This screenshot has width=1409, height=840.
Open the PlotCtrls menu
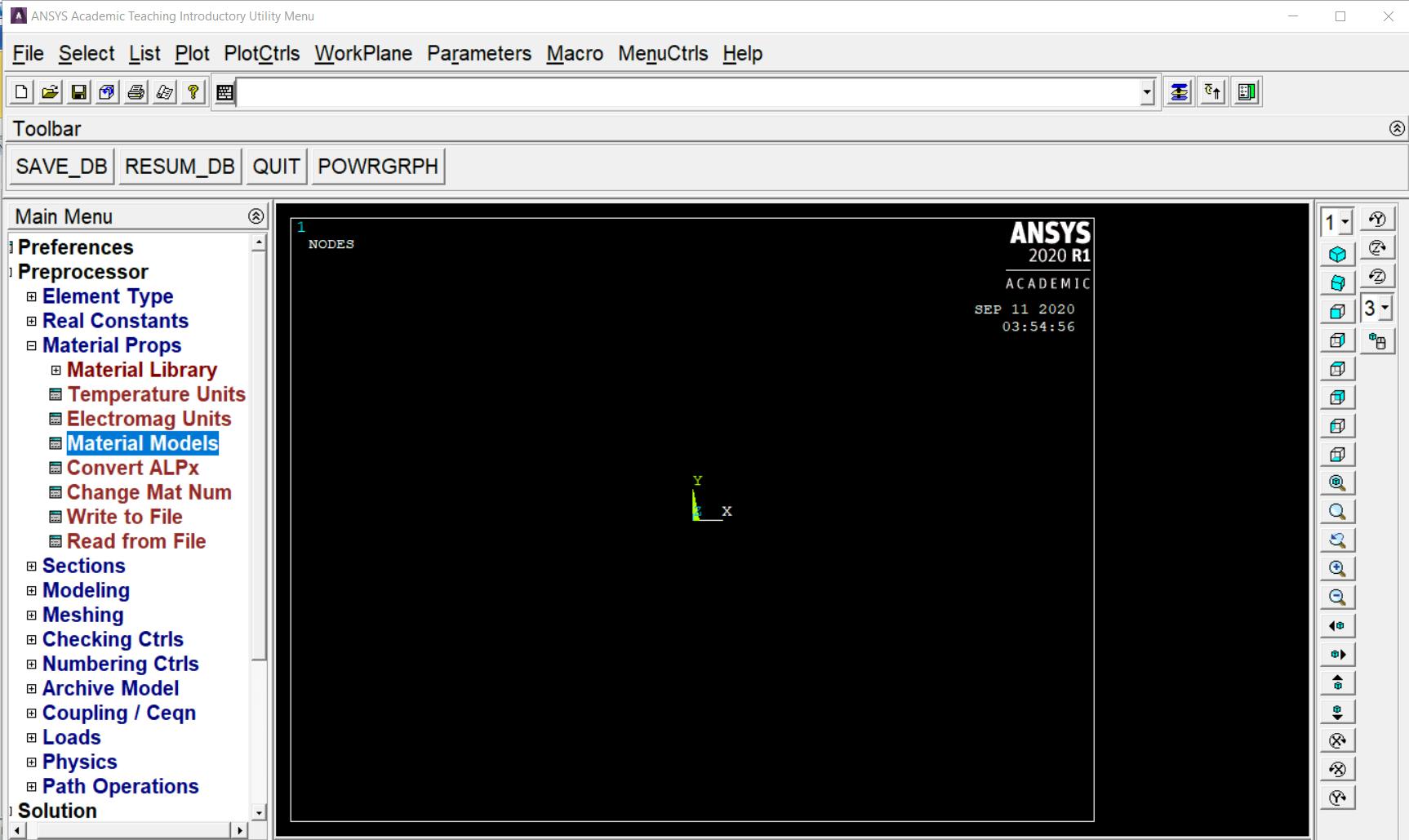(261, 54)
